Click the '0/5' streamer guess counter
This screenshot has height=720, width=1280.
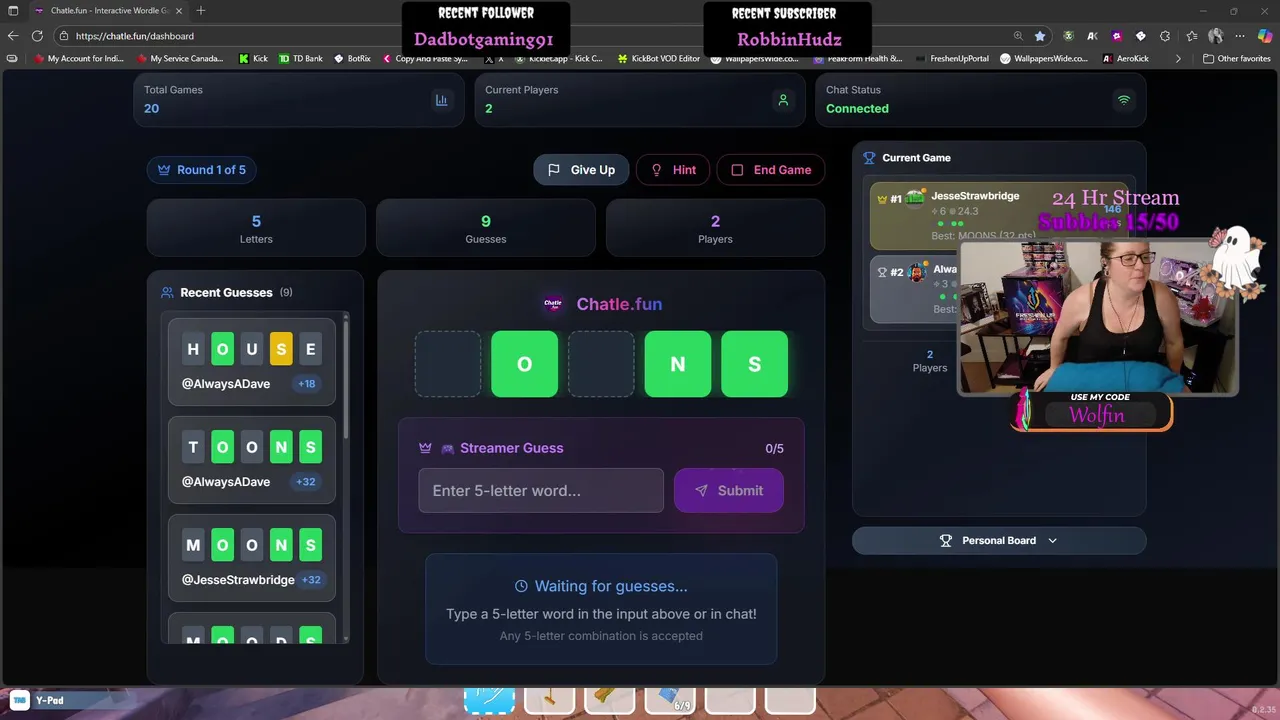774,448
